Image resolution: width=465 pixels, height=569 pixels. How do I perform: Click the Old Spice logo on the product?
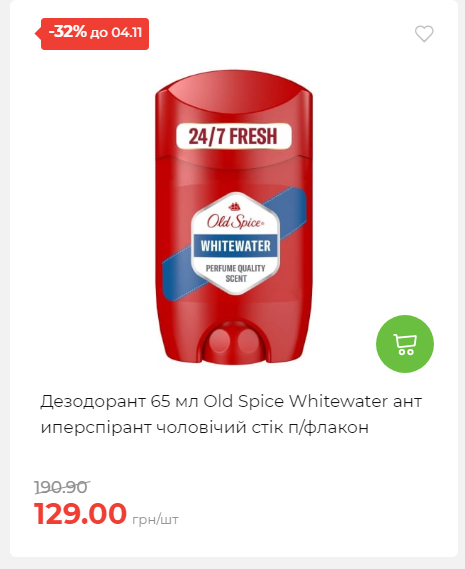[x=235, y=221]
